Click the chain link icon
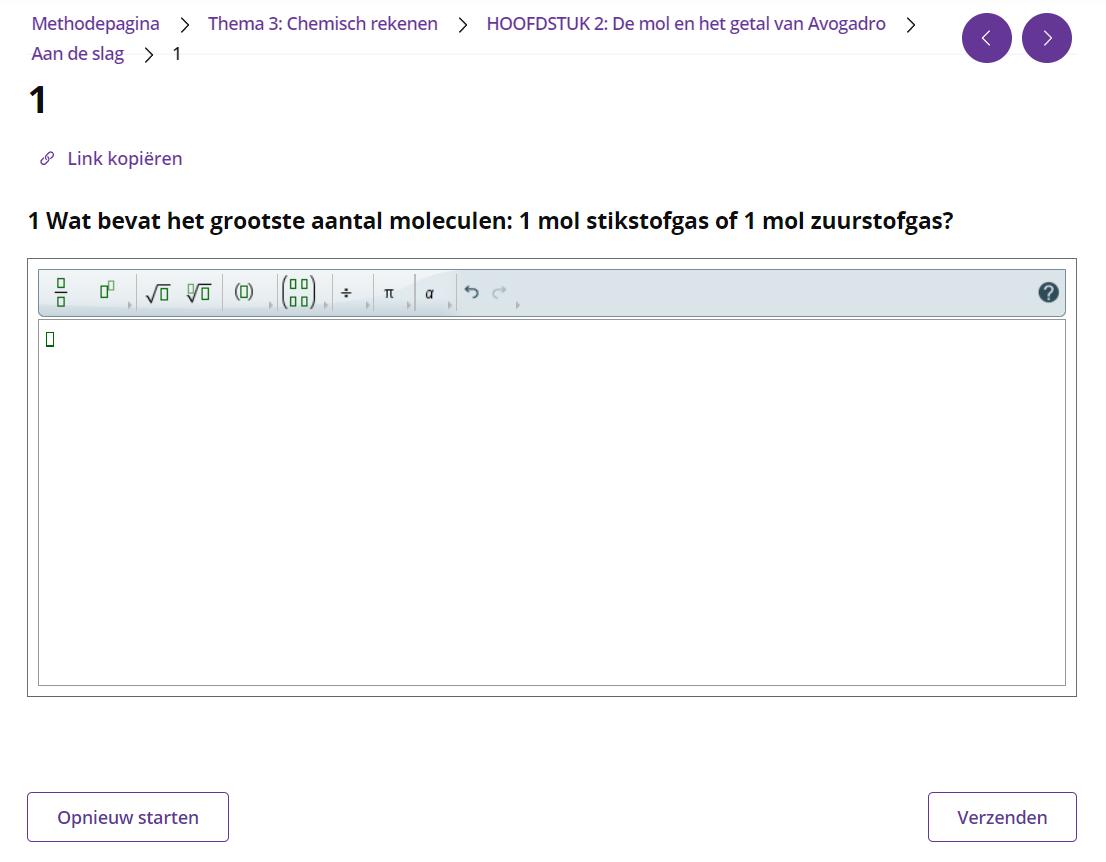The width and height of the screenshot is (1106, 862). 47,159
